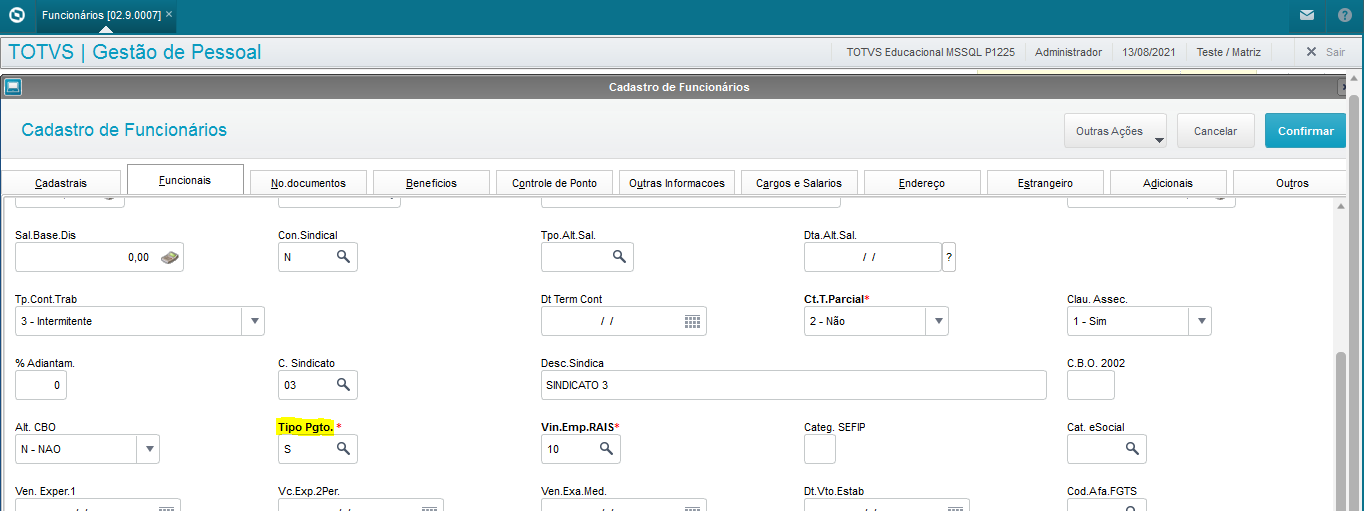Click the C. Sindicato search magnifier

pos(343,385)
